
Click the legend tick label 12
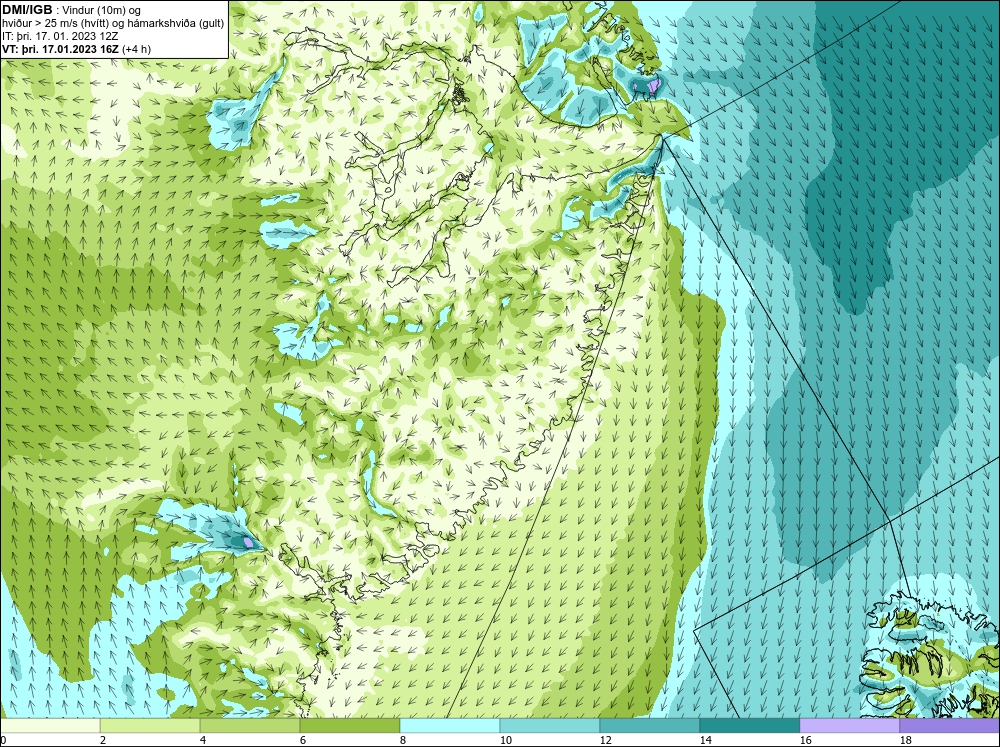point(606,740)
